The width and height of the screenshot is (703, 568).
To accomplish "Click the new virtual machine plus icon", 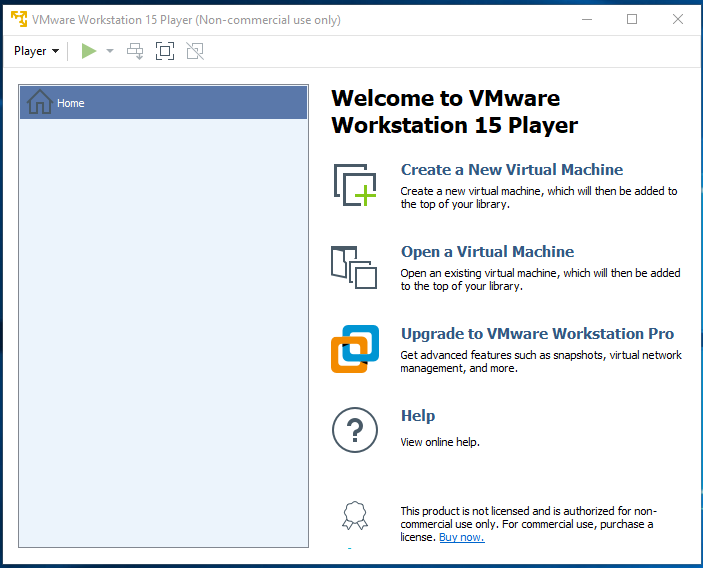I will (355, 185).
